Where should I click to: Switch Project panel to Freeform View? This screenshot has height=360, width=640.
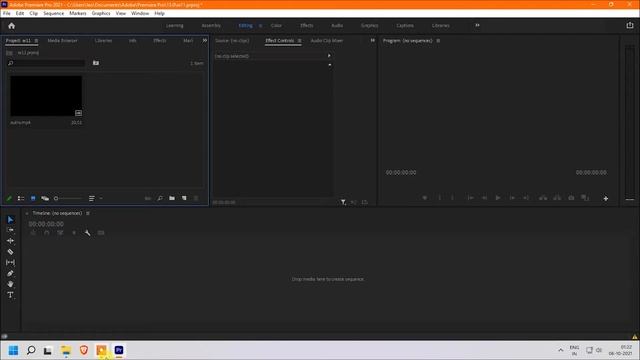pos(45,198)
